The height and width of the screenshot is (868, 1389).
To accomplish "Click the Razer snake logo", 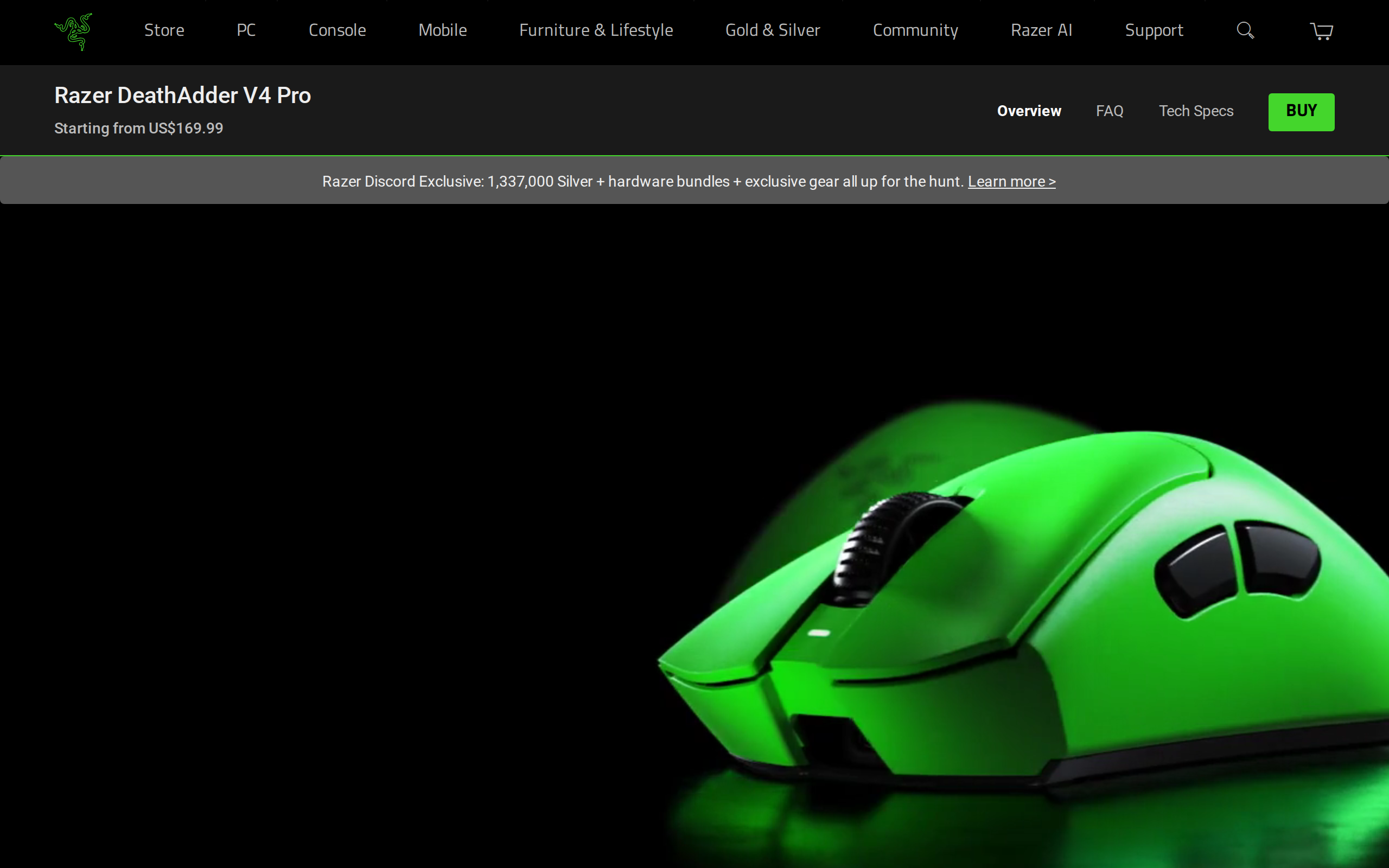I will (x=73, y=31).
